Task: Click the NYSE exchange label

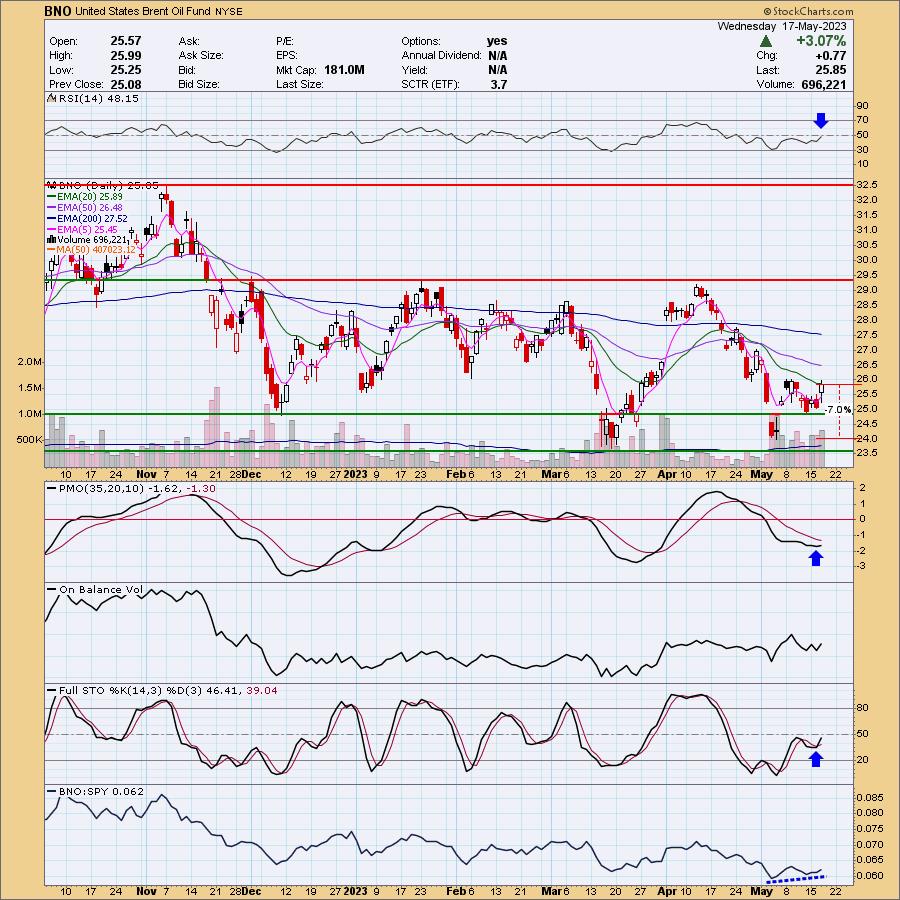Action: 228,11
